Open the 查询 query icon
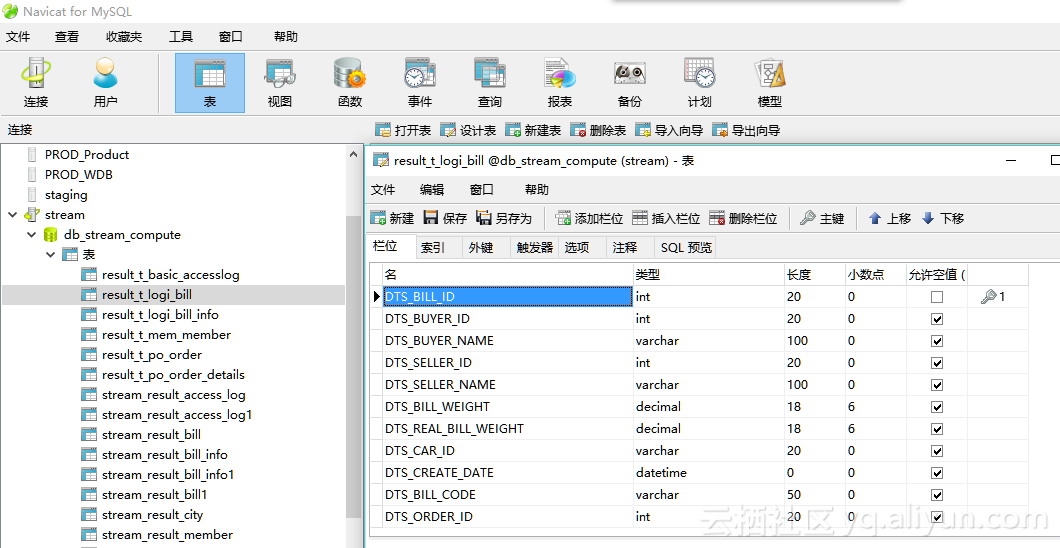Image resolution: width=1060 pixels, height=548 pixels. click(x=489, y=83)
